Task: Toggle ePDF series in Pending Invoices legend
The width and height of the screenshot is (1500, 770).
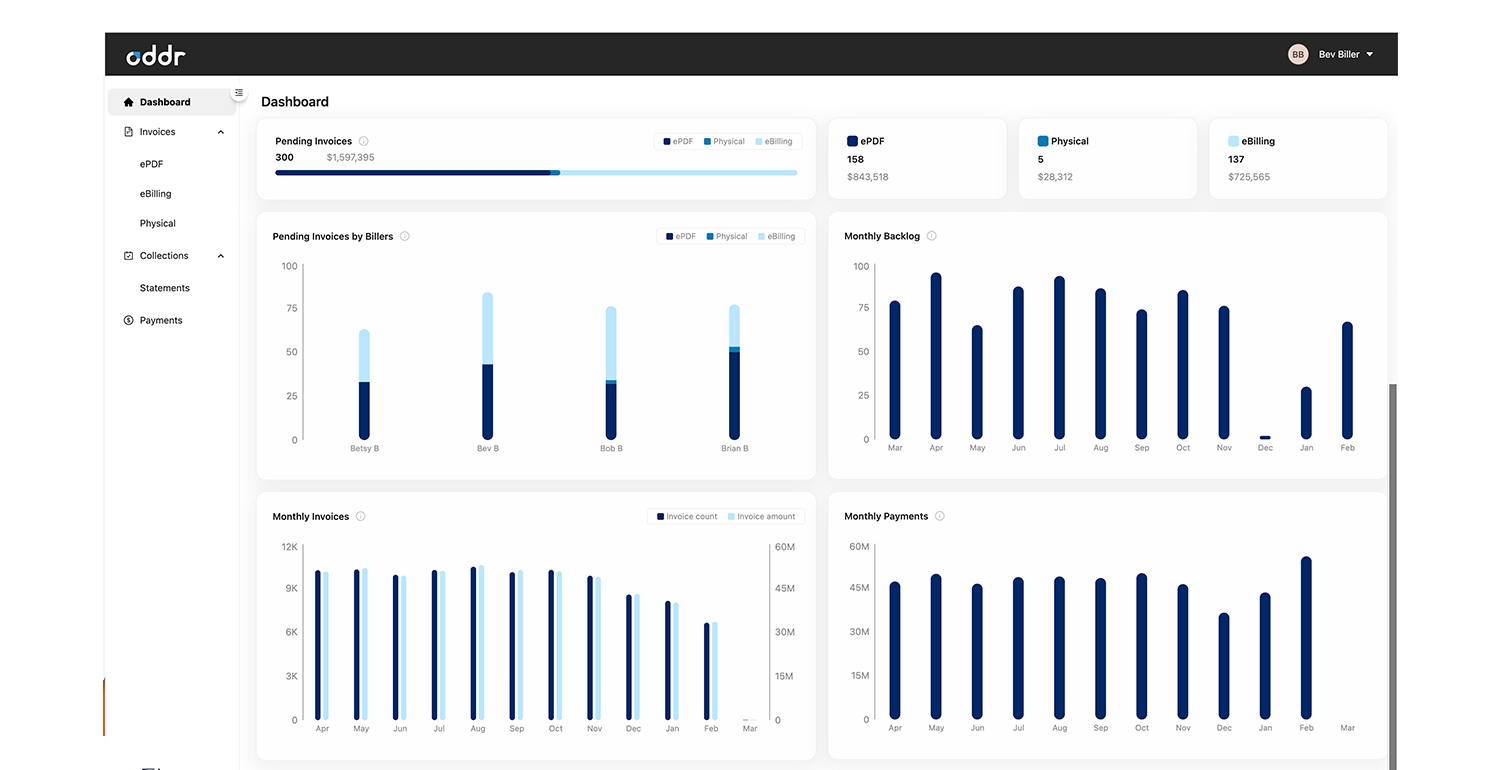Action: 678,142
